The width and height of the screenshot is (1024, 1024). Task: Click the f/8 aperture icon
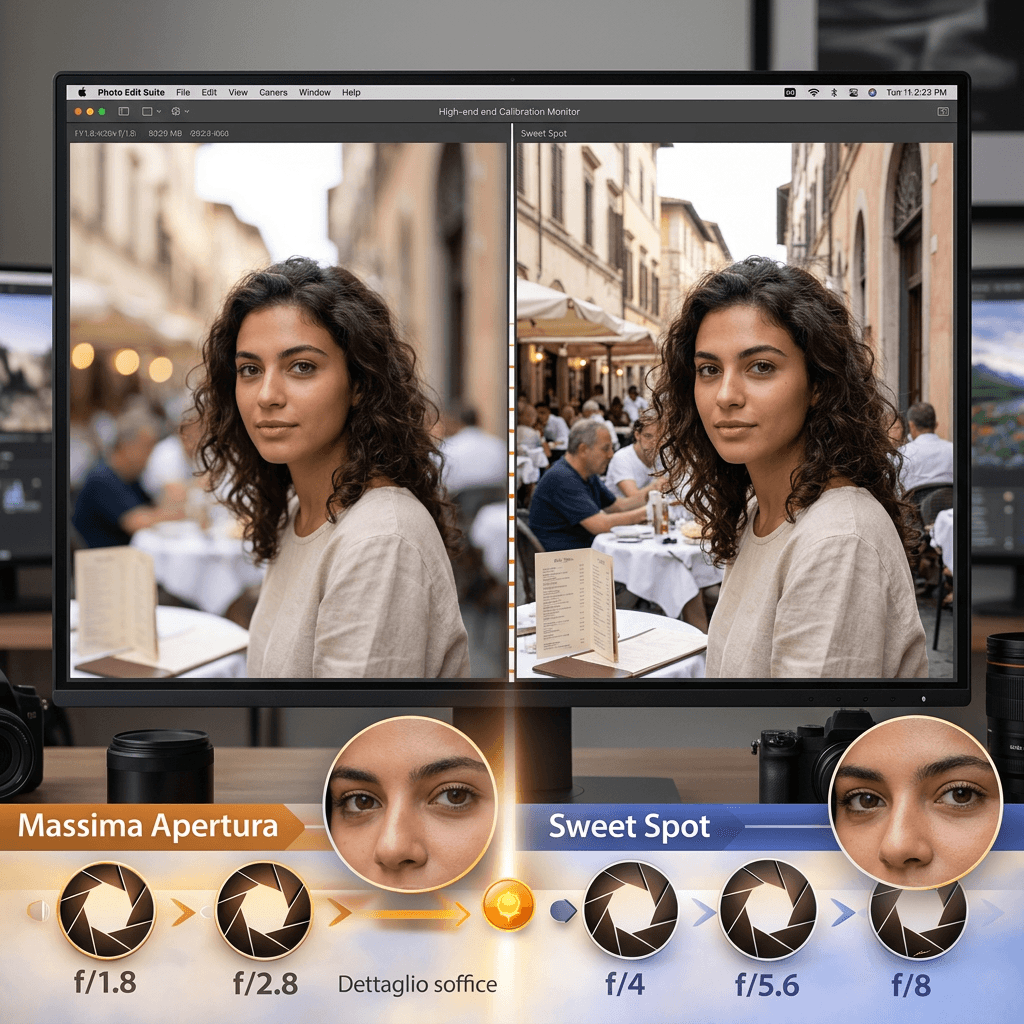918,920
